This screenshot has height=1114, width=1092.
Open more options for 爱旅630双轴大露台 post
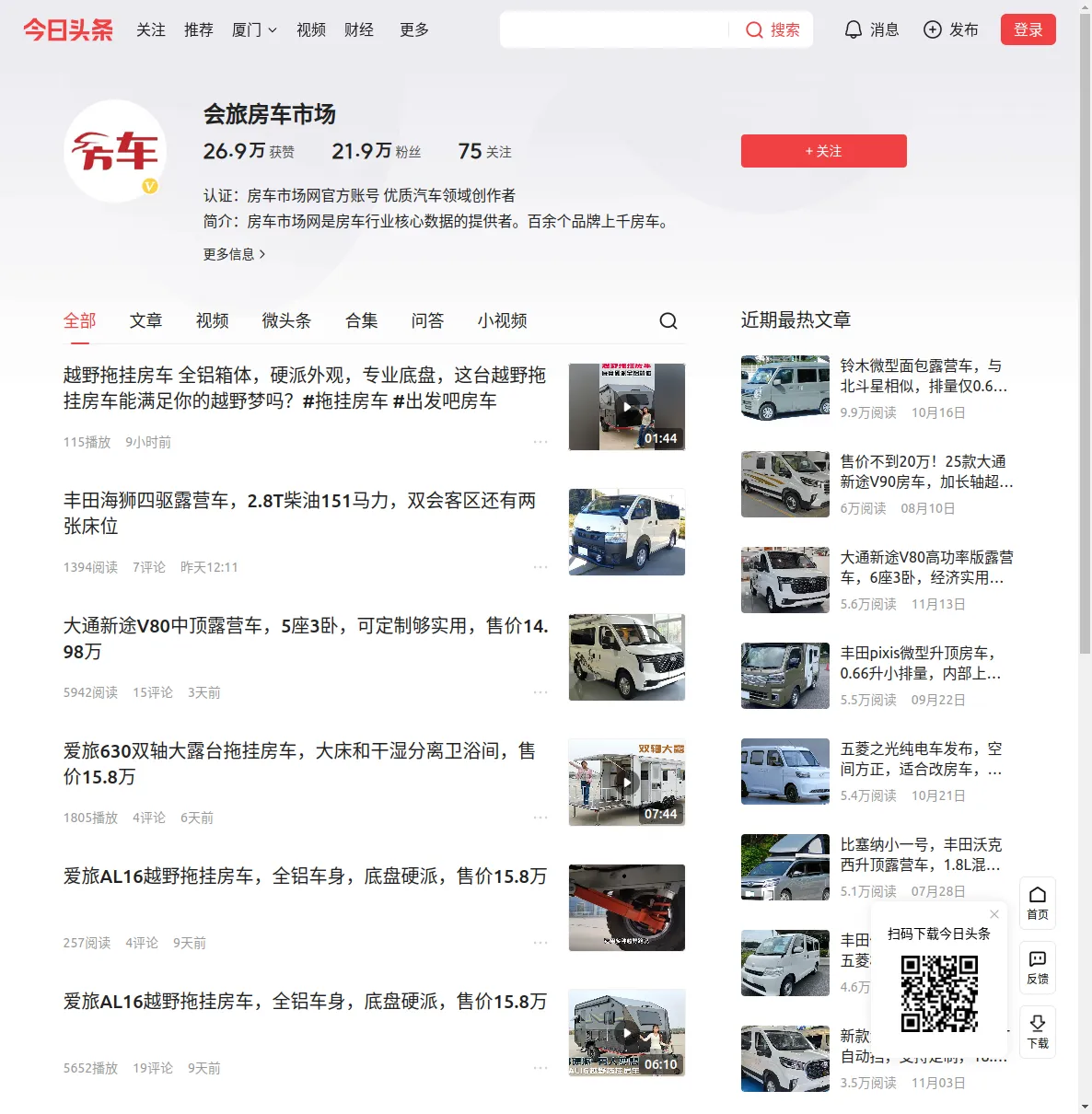point(540,818)
